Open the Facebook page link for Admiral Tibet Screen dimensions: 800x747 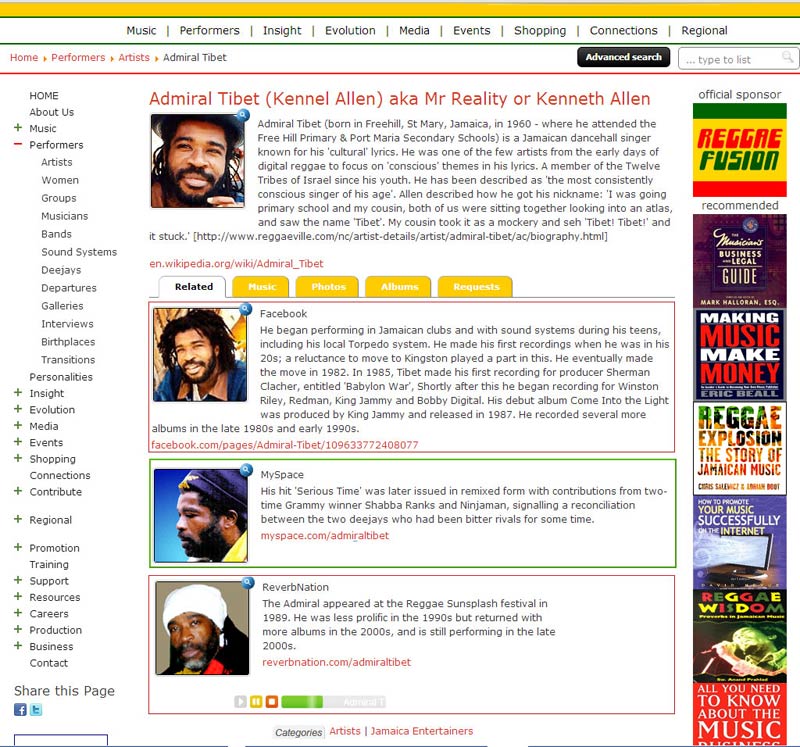pyautogui.click(x=284, y=445)
